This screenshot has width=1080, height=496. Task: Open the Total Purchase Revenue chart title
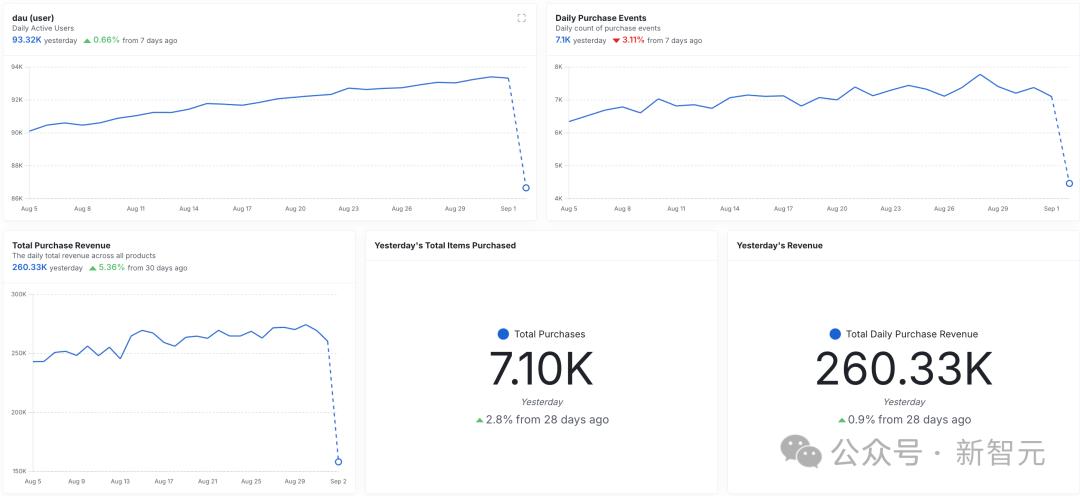[61, 245]
